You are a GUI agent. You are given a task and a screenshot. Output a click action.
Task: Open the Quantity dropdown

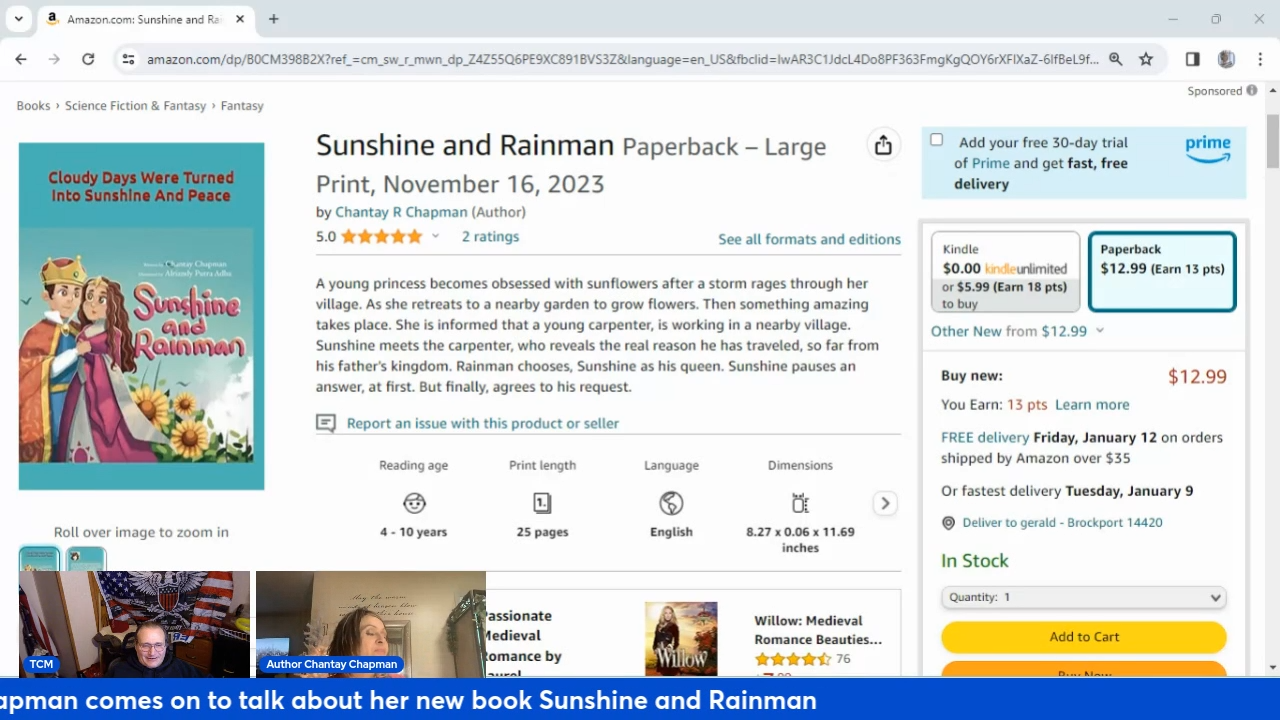pyautogui.click(x=1083, y=597)
